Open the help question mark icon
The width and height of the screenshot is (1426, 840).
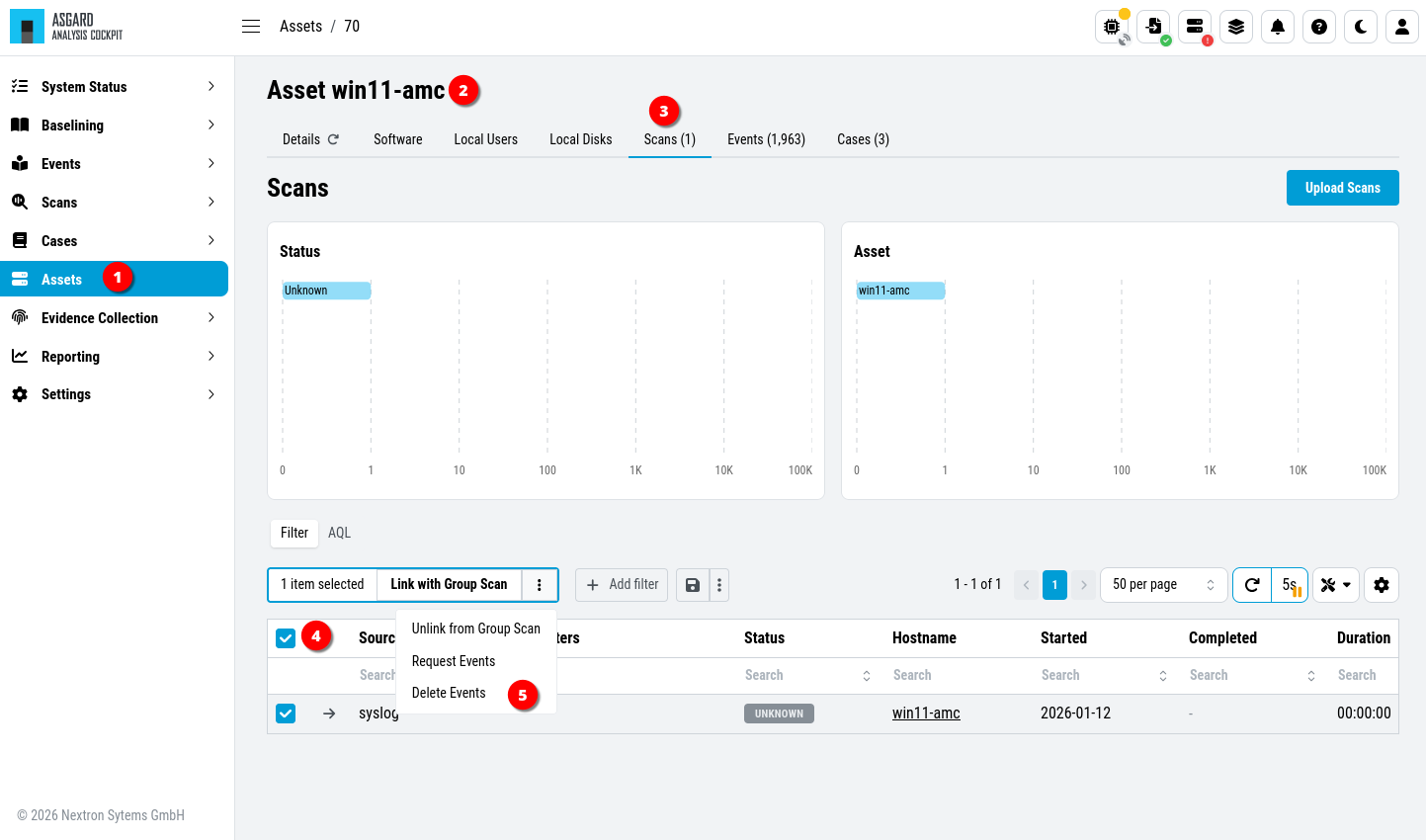[1318, 27]
